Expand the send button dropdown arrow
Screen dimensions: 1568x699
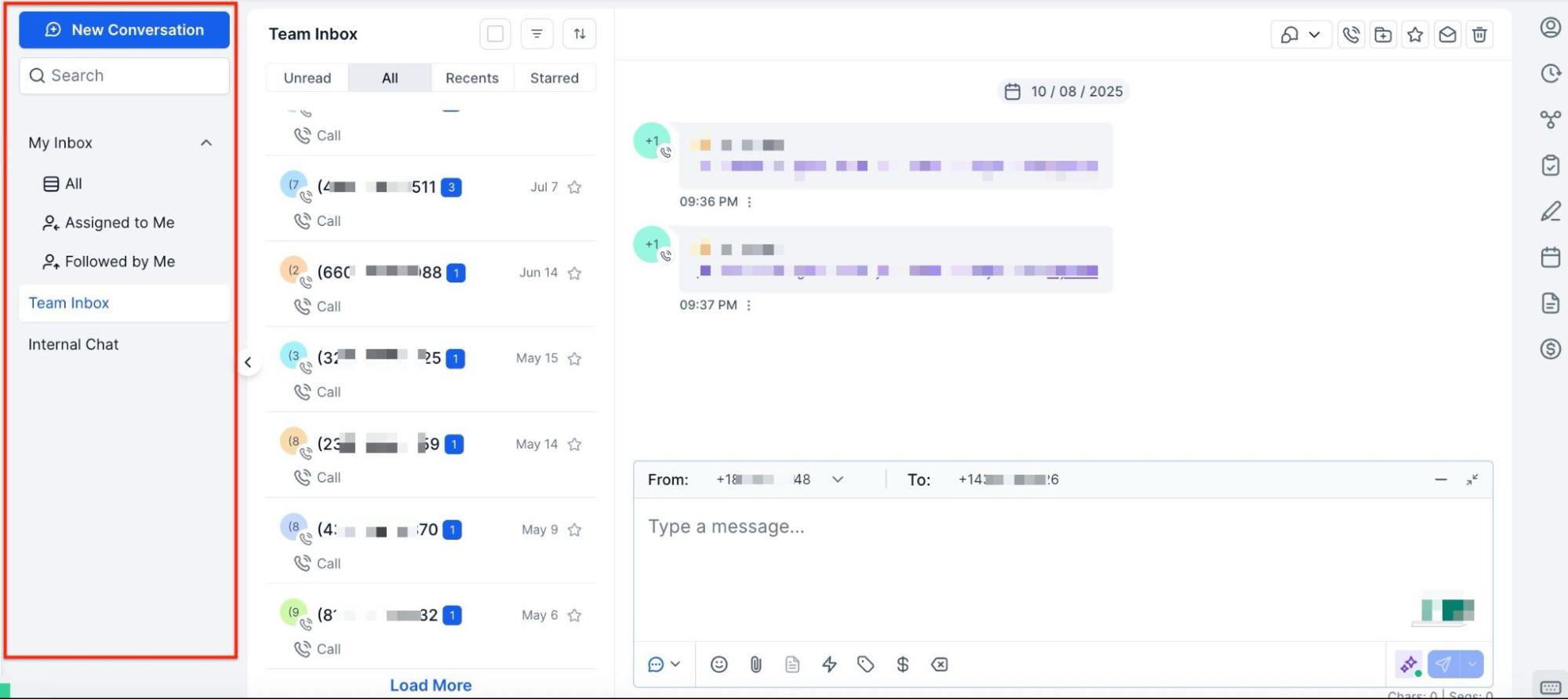click(1472, 664)
